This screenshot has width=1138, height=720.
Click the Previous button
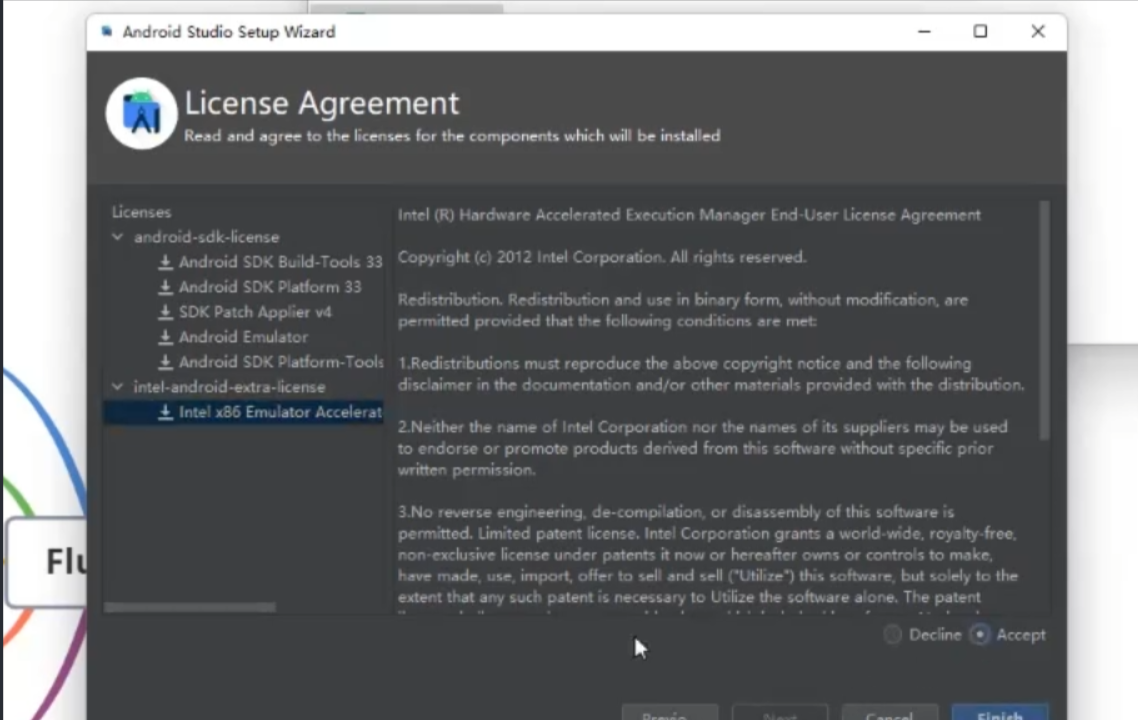[670, 712]
